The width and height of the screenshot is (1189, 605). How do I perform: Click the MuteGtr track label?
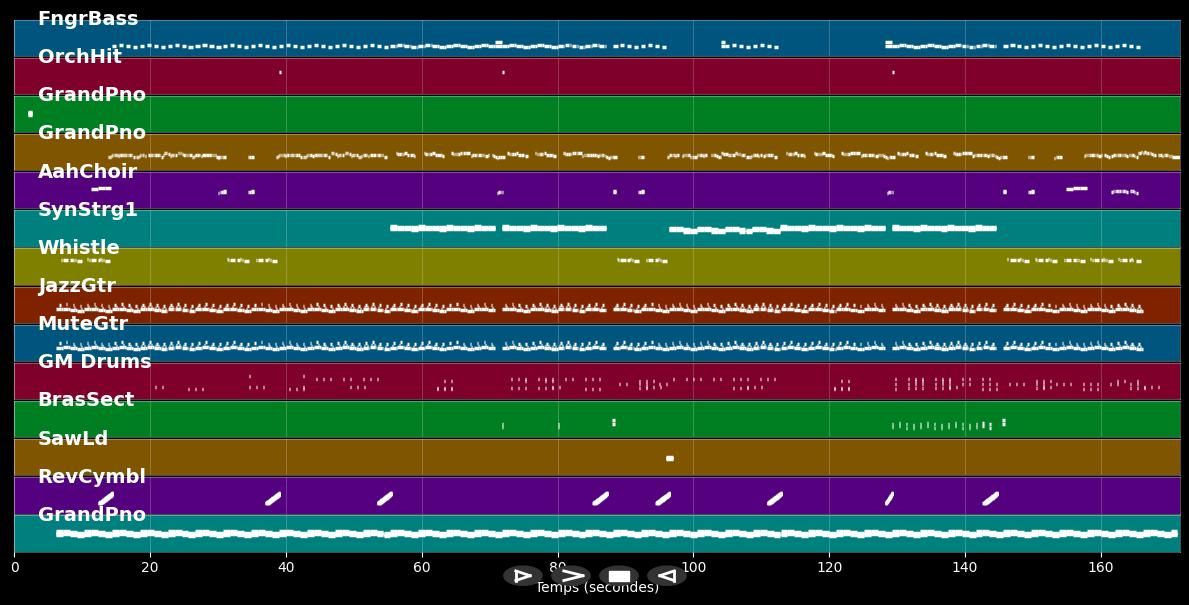[83, 324]
